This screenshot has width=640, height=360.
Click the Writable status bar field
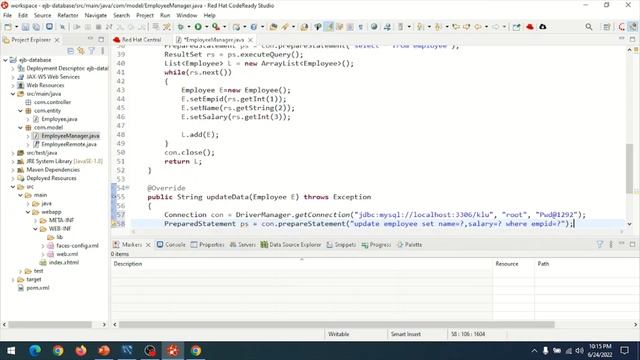click(x=356, y=334)
